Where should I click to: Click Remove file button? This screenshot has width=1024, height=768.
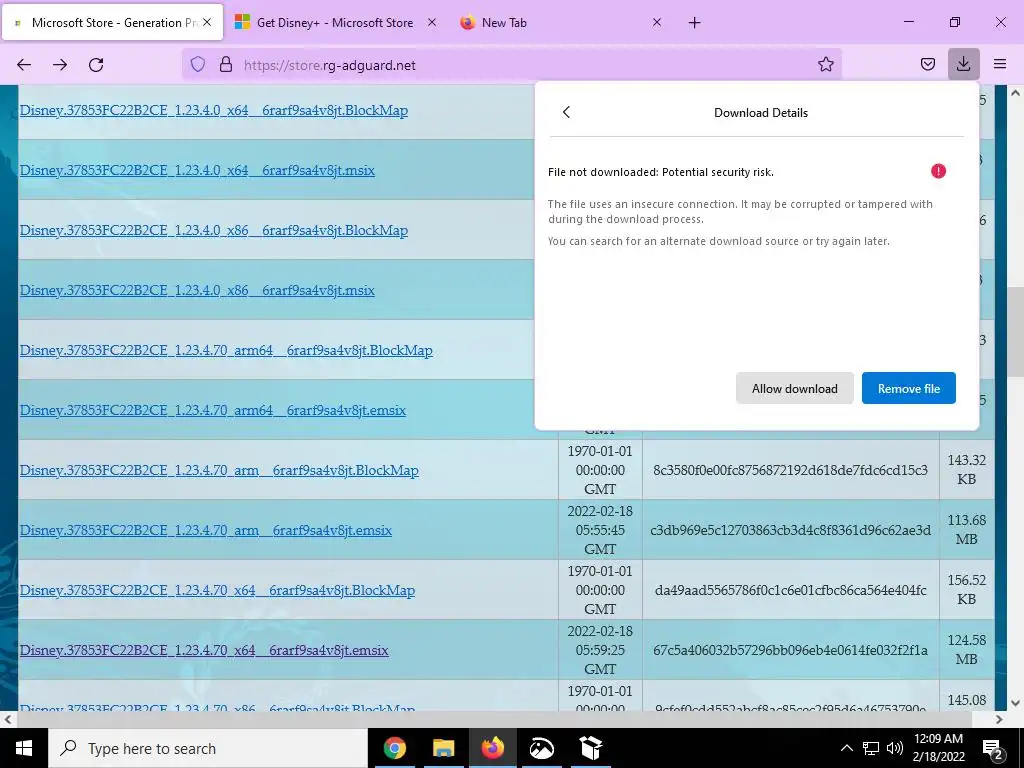tap(908, 389)
